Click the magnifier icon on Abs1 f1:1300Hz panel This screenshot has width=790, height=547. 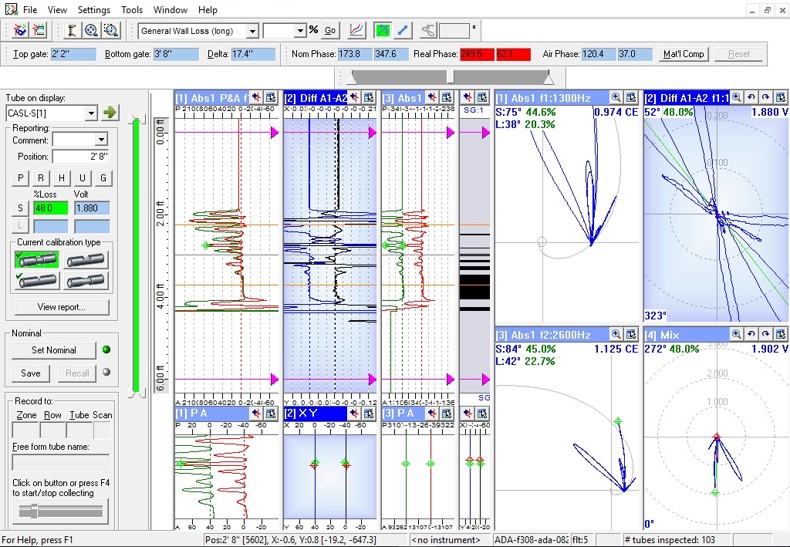(x=616, y=97)
